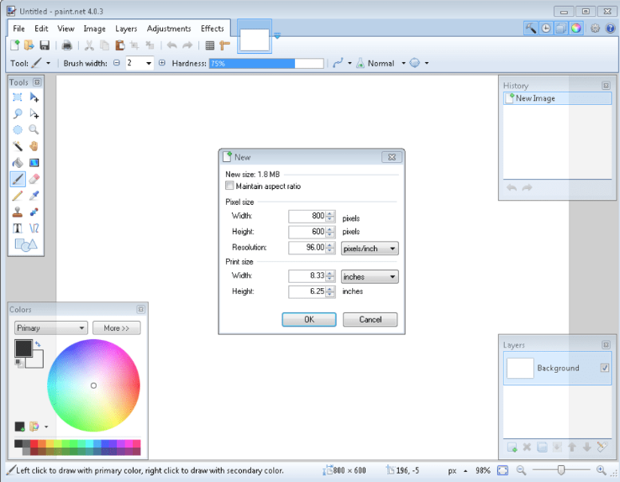Screen dimensions: 620x482
Task: Click the Paste toolbar icon
Action: click(x=120, y=45)
